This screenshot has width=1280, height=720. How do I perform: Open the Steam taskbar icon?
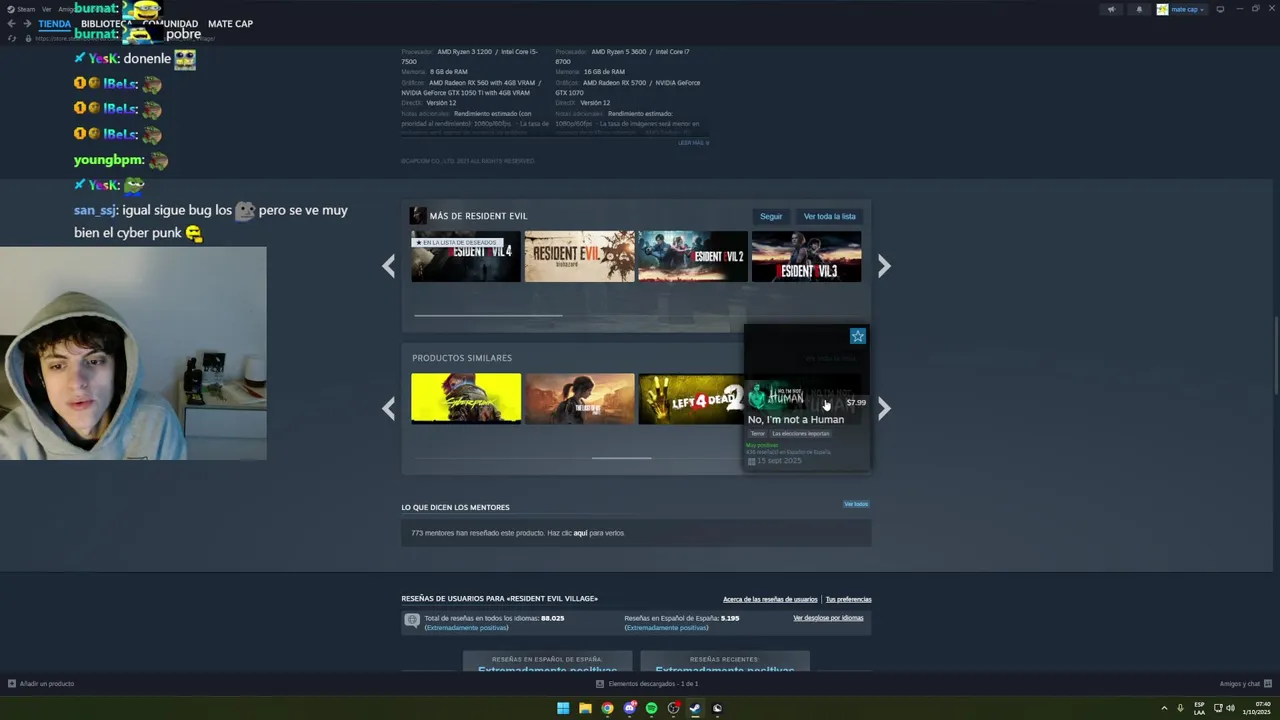click(x=695, y=708)
